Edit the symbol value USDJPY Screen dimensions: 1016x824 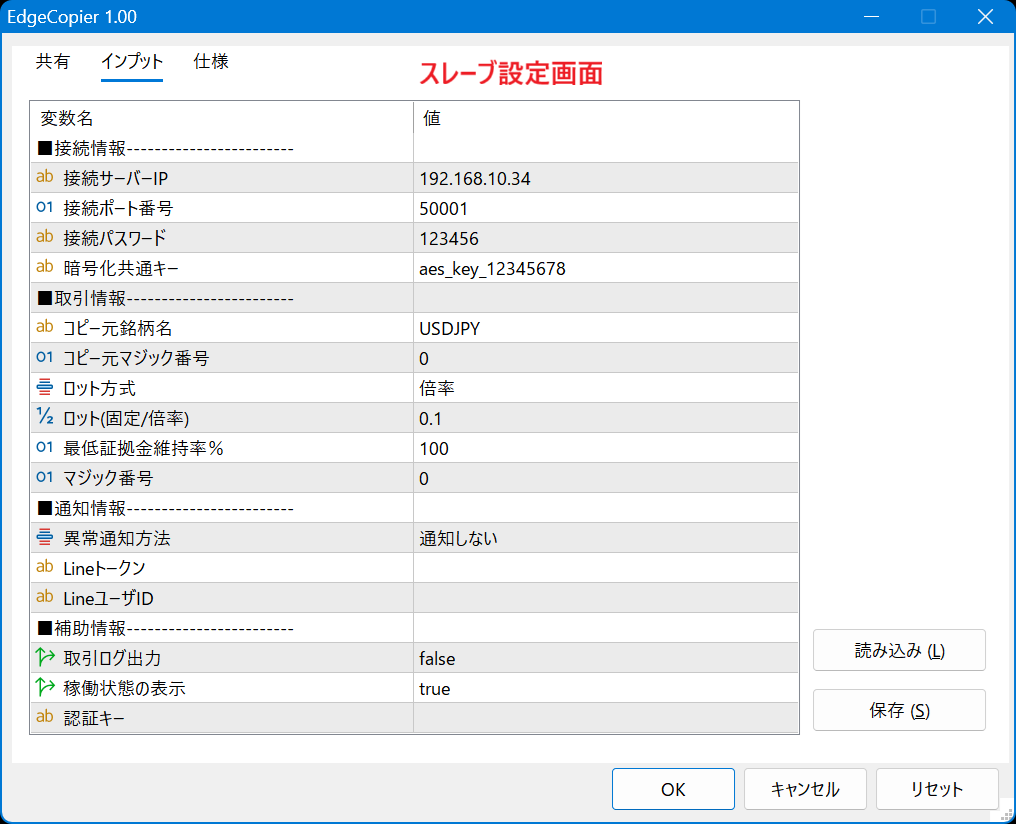(x=606, y=328)
